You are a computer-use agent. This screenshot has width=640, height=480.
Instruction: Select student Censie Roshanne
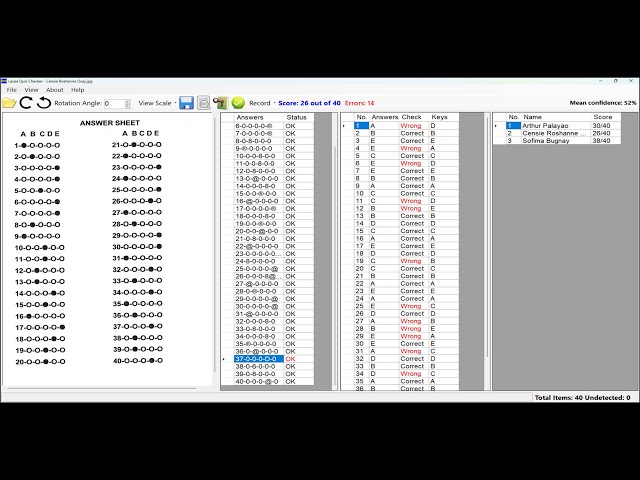click(555, 133)
